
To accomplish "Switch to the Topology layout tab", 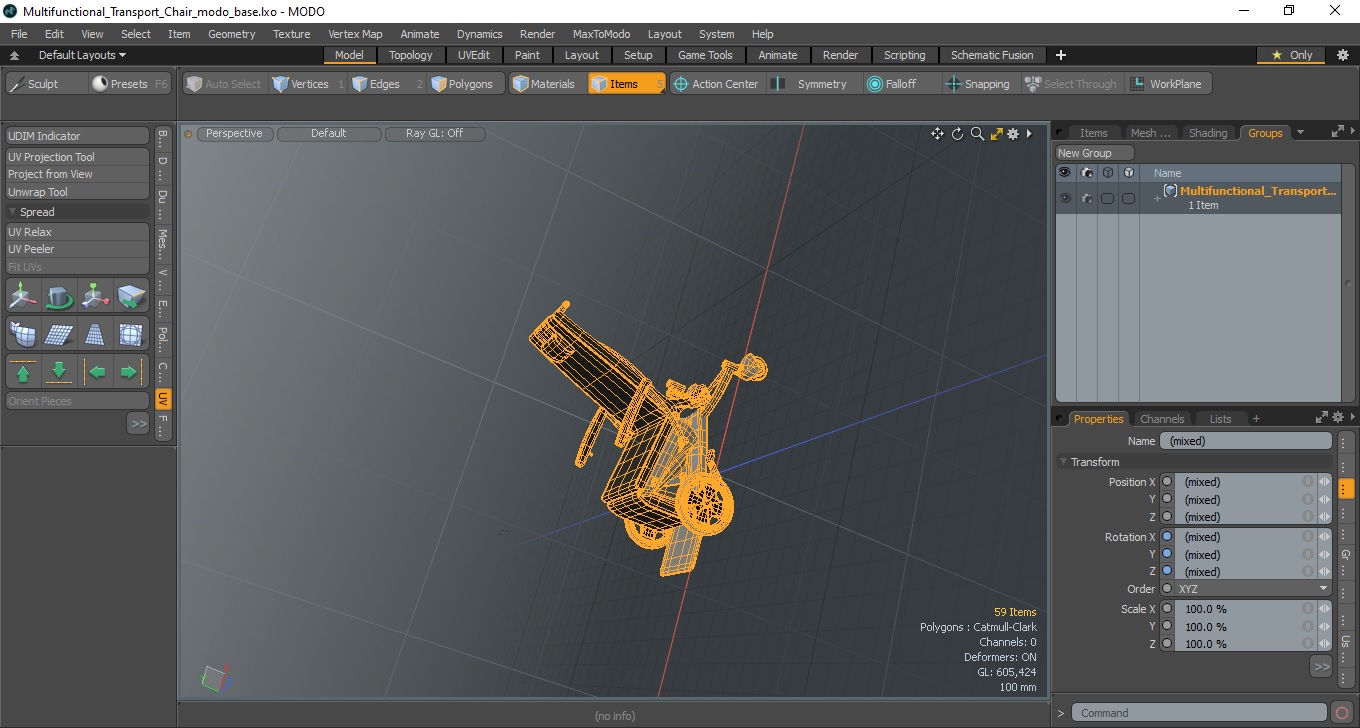I will click(x=411, y=55).
